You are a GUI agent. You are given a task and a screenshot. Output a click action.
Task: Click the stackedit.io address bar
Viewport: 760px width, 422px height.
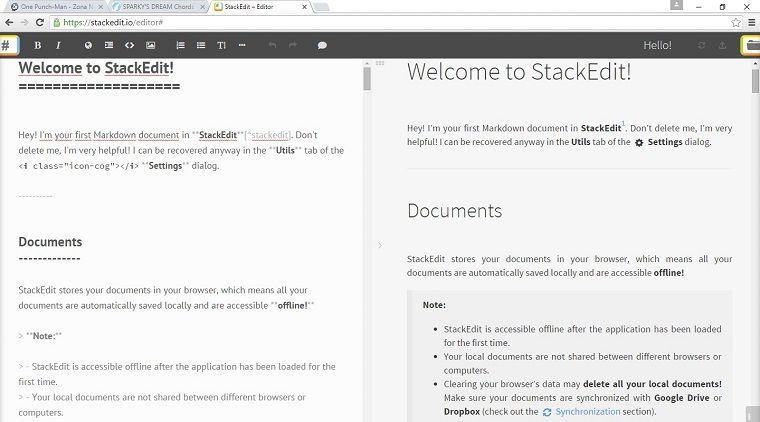point(388,22)
